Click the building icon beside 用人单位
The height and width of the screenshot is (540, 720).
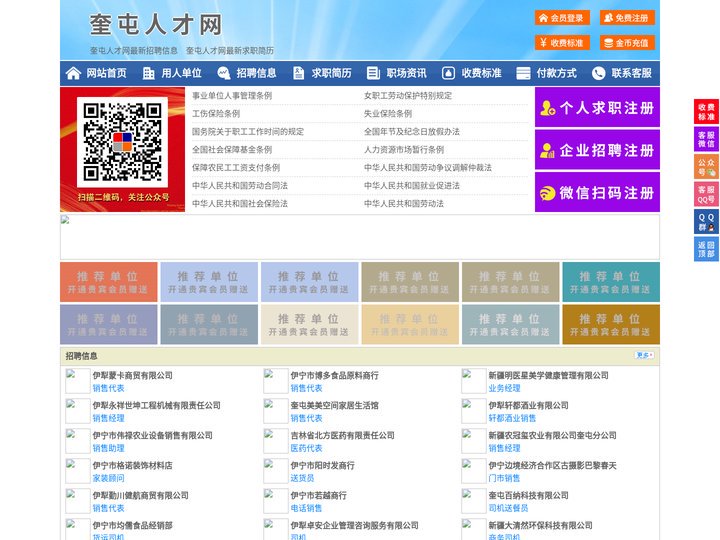point(148,73)
